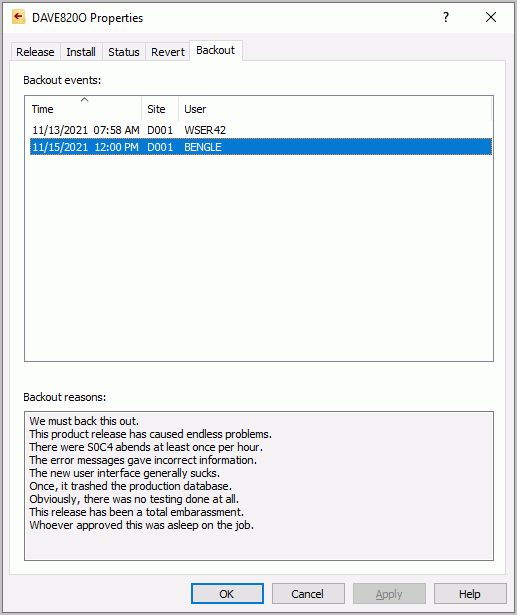Click the question mark help icon
517x615 pixels.
tap(446, 17)
